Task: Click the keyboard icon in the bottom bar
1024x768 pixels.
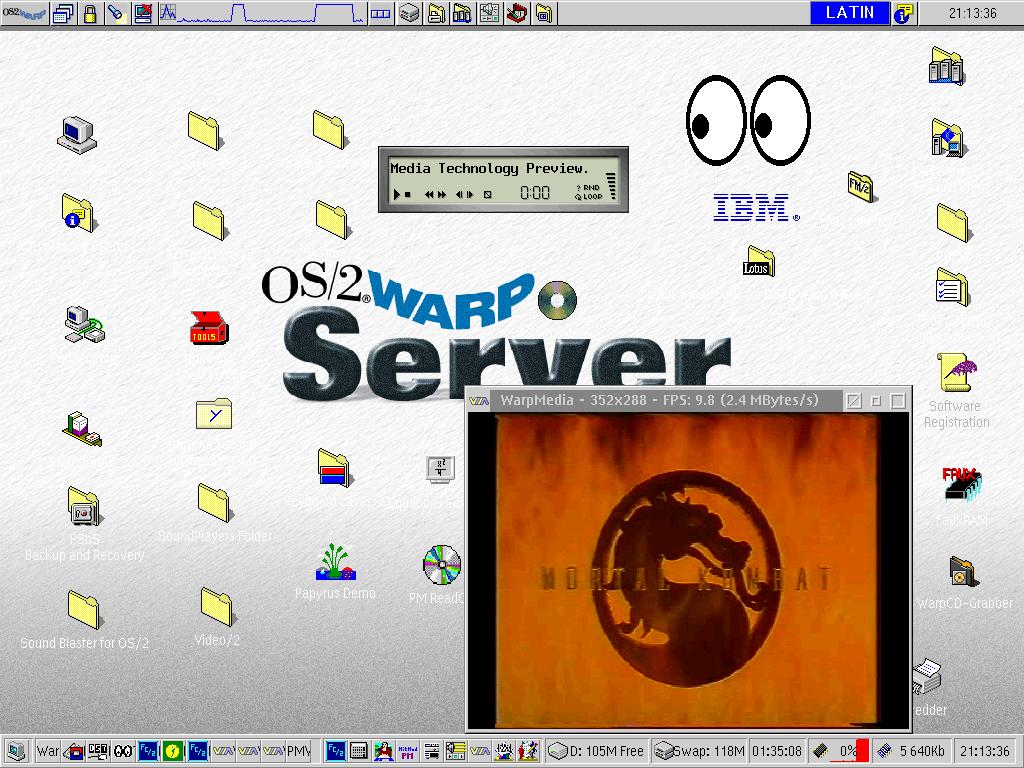Action: coord(358,751)
